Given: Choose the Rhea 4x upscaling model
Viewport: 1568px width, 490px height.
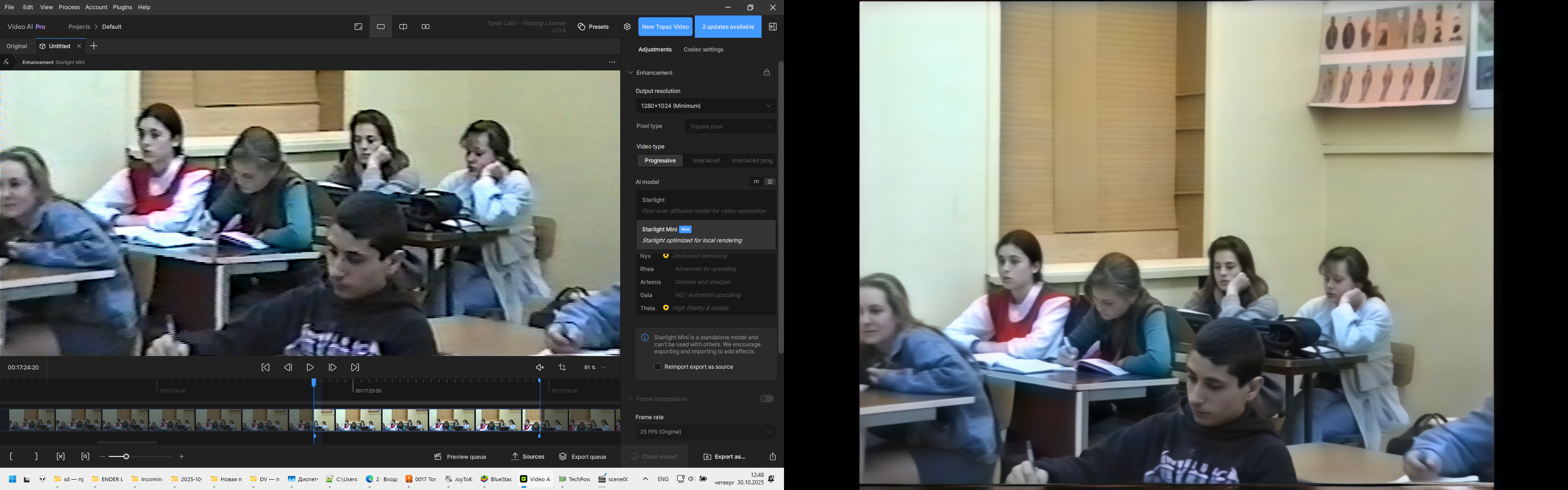Looking at the screenshot, I should pos(706,269).
